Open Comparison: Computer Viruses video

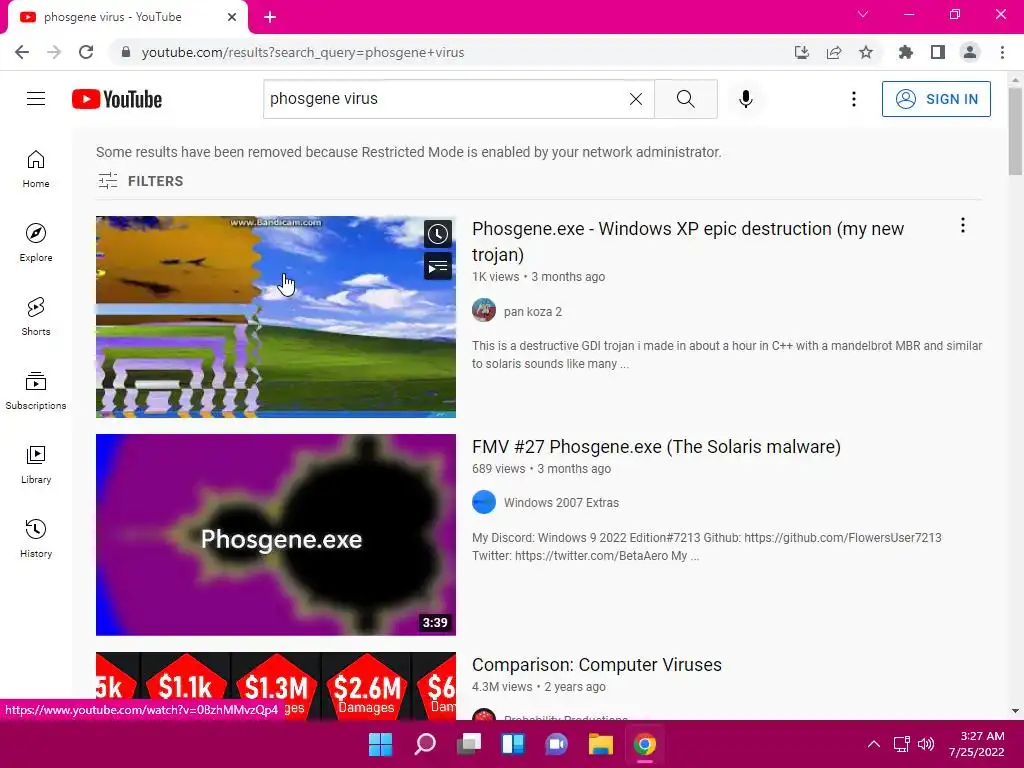[597, 665]
